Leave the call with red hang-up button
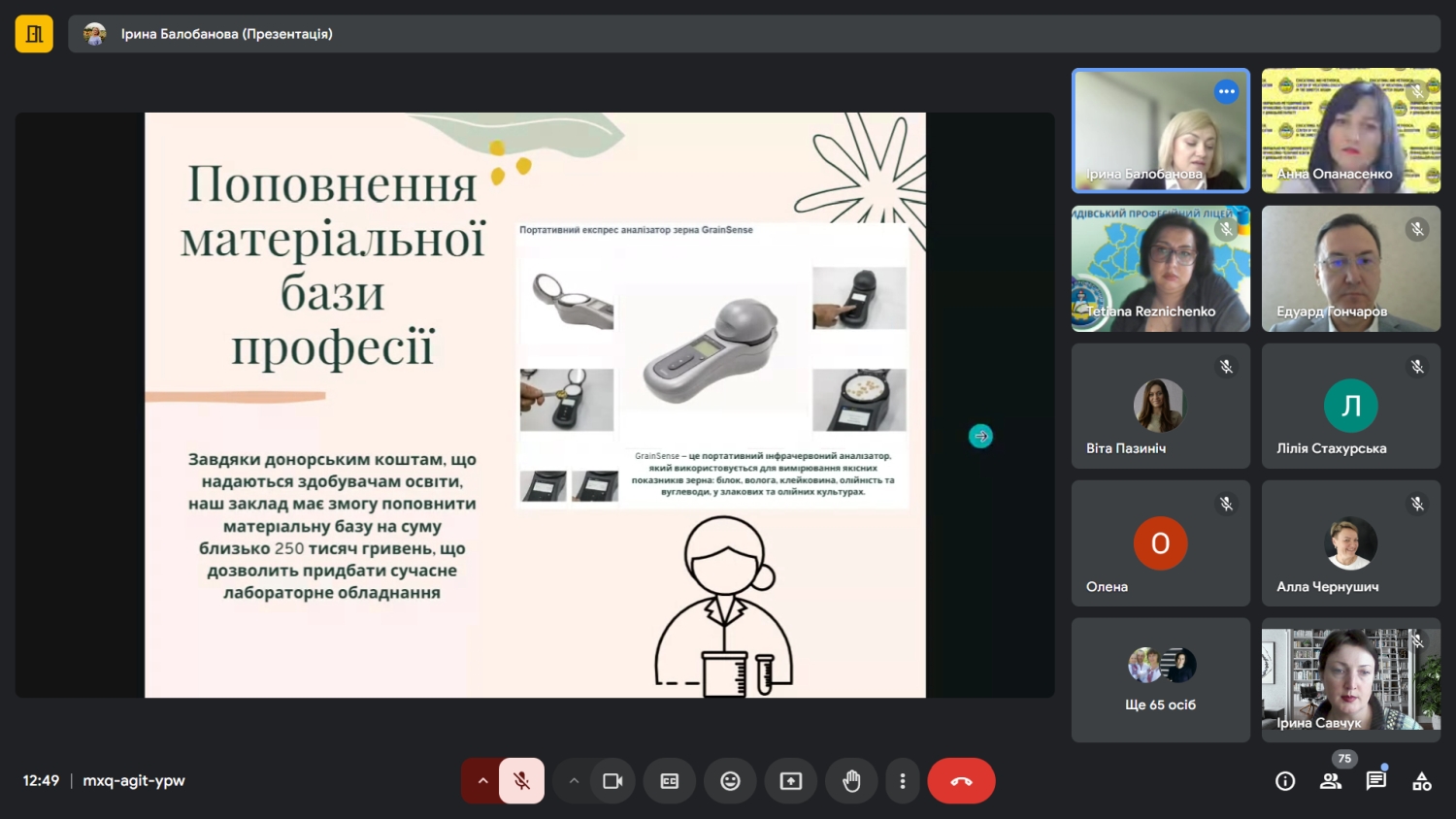1456x819 pixels. pos(961,781)
